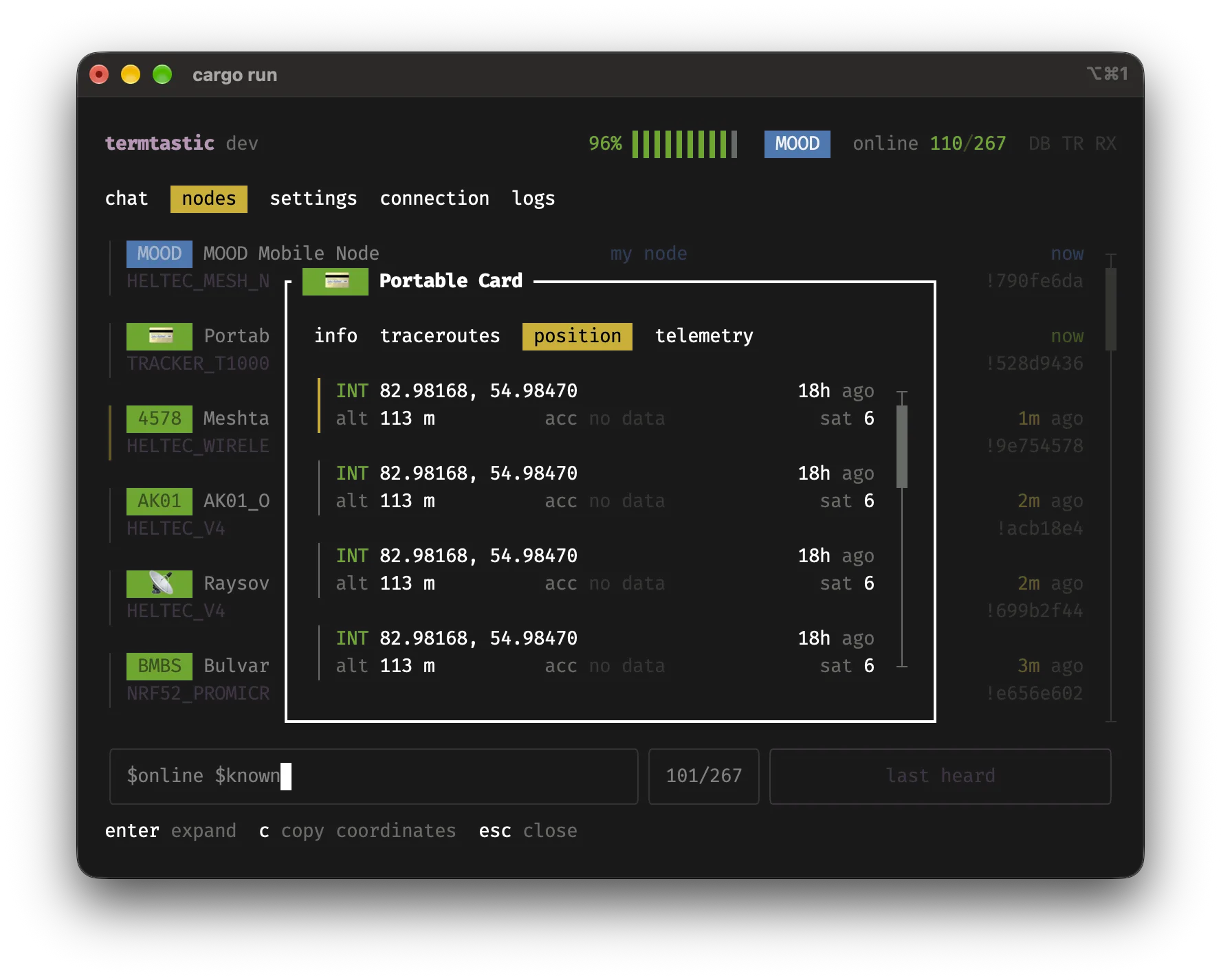
Task: Click the '!528d9436' node ID
Action: (1034, 364)
